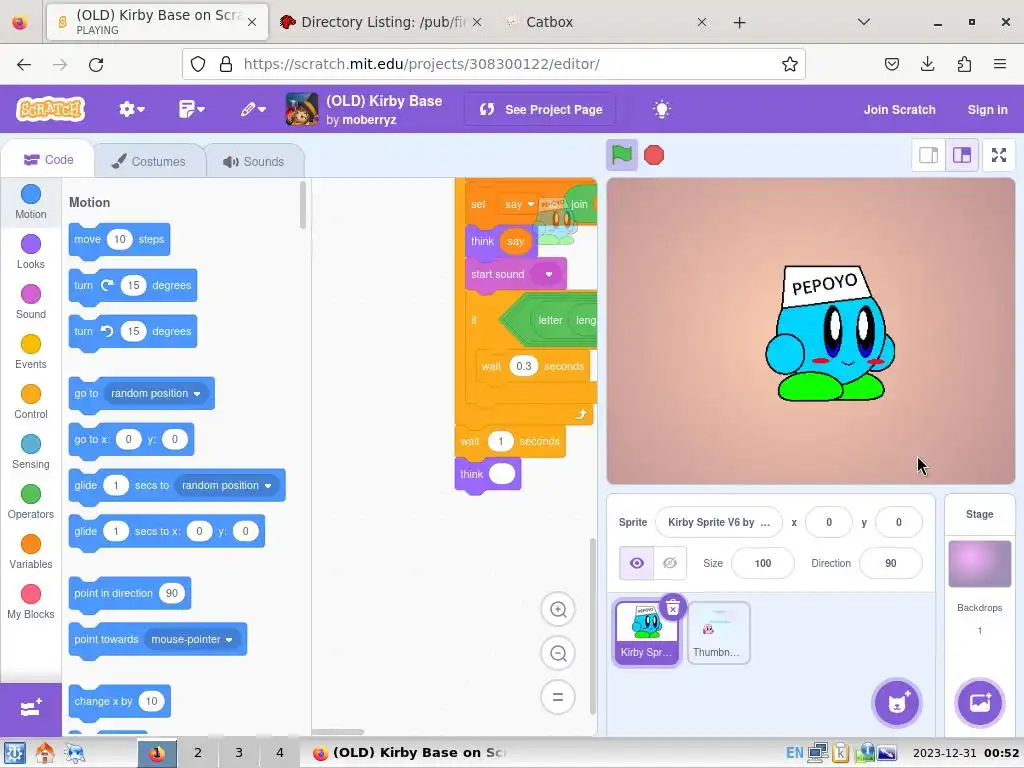The height and width of the screenshot is (768, 1024).
Task: Choose a new sprite with cat button
Action: click(897, 703)
